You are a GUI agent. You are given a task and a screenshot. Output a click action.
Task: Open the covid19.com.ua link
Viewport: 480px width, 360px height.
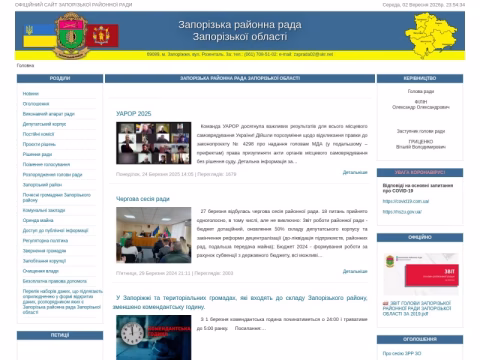click(x=406, y=201)
